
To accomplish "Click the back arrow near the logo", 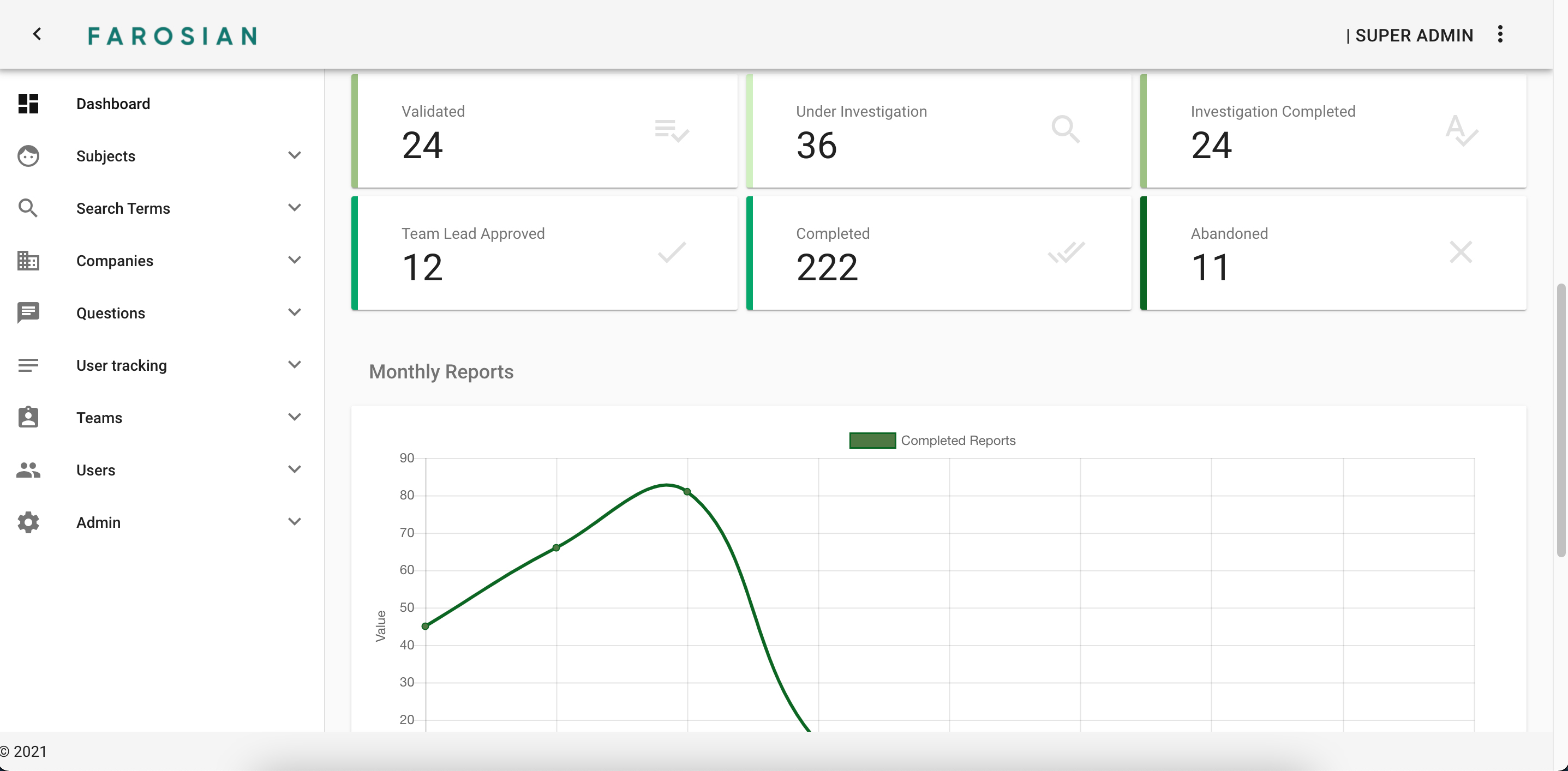I will coord(37,34).
